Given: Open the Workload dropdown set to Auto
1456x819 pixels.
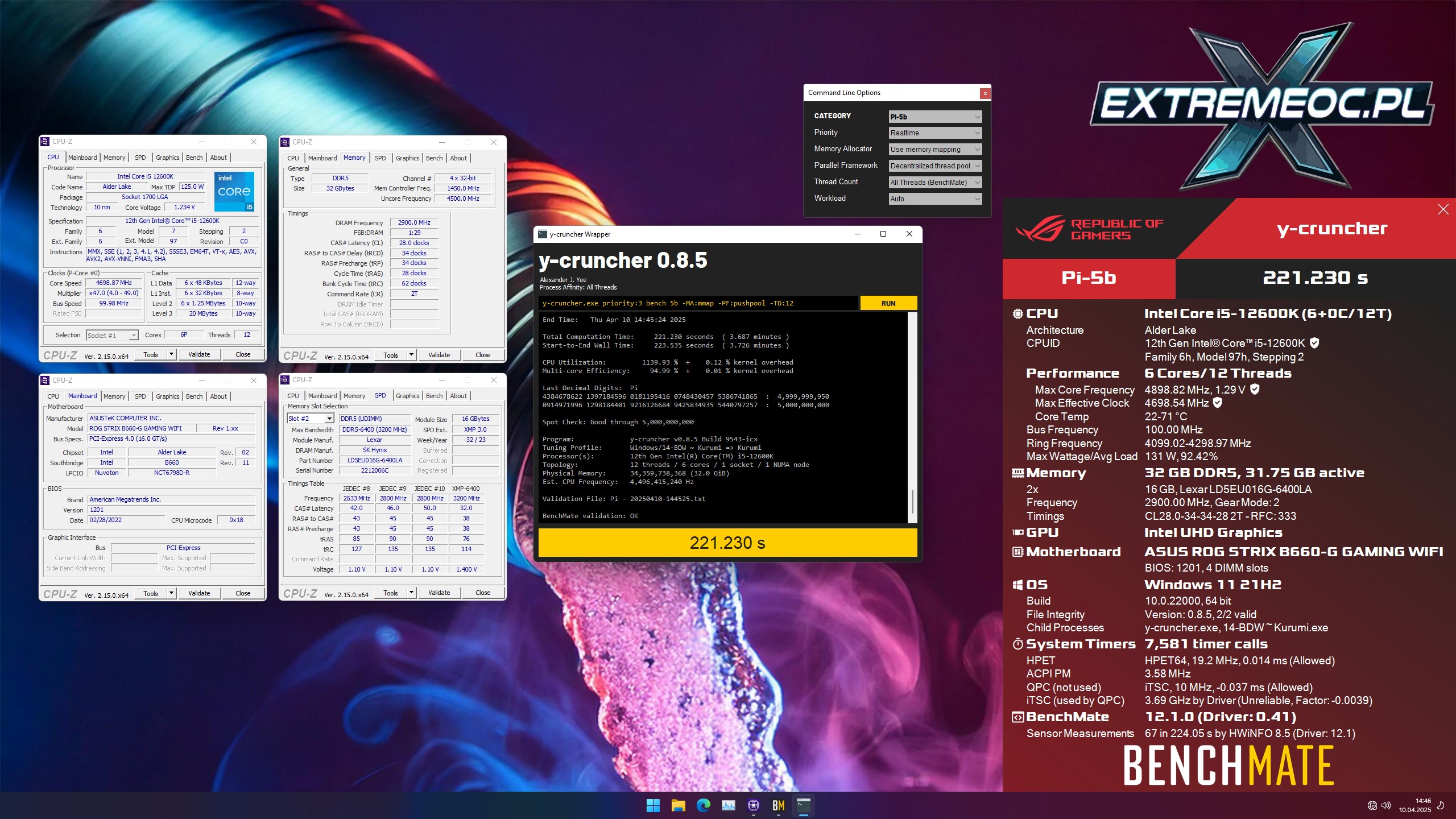Looking at the screenshot, I should 935,198.
